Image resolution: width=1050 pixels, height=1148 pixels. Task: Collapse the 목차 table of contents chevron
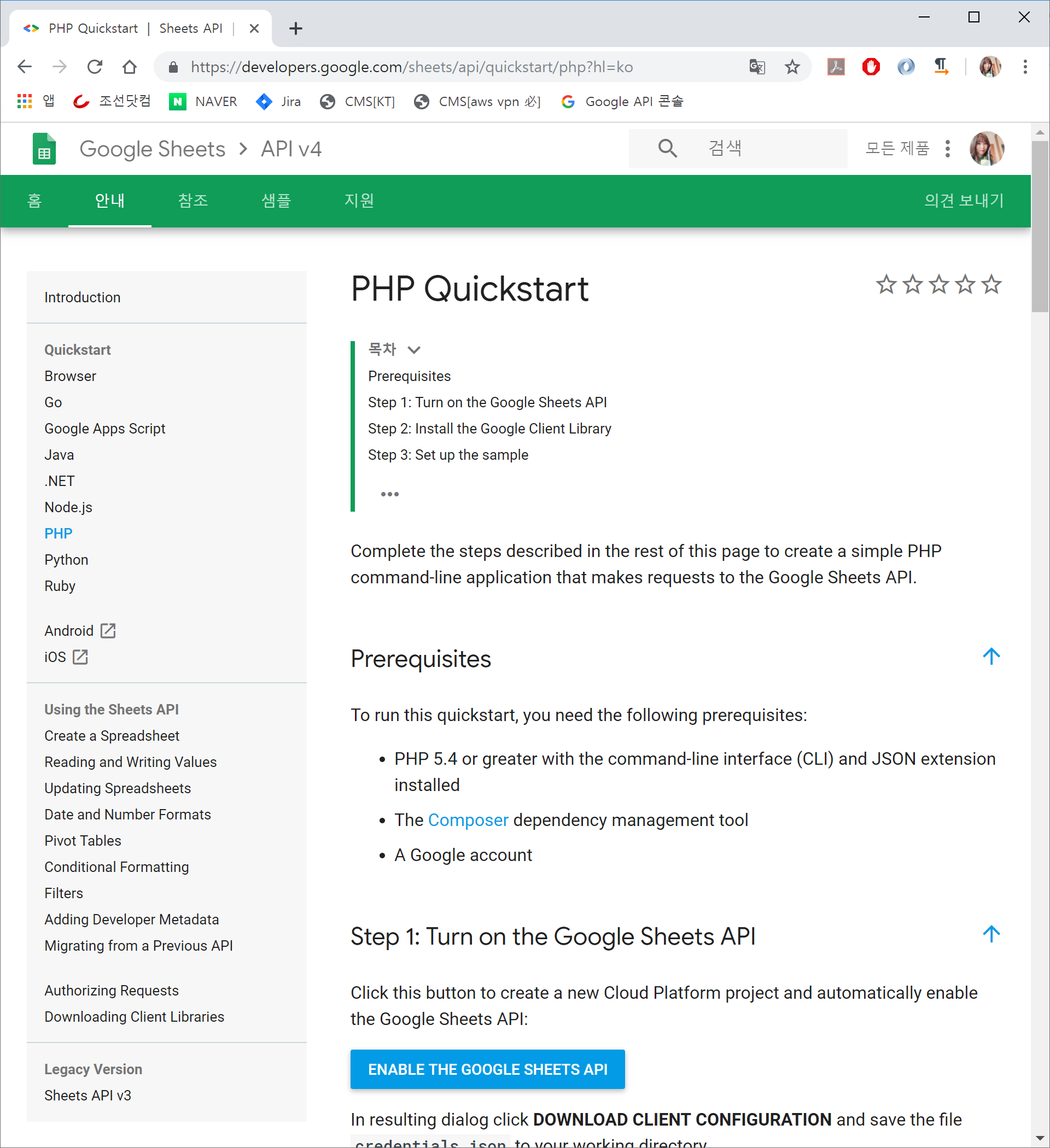pyautogui.click(x=414, y=350)
